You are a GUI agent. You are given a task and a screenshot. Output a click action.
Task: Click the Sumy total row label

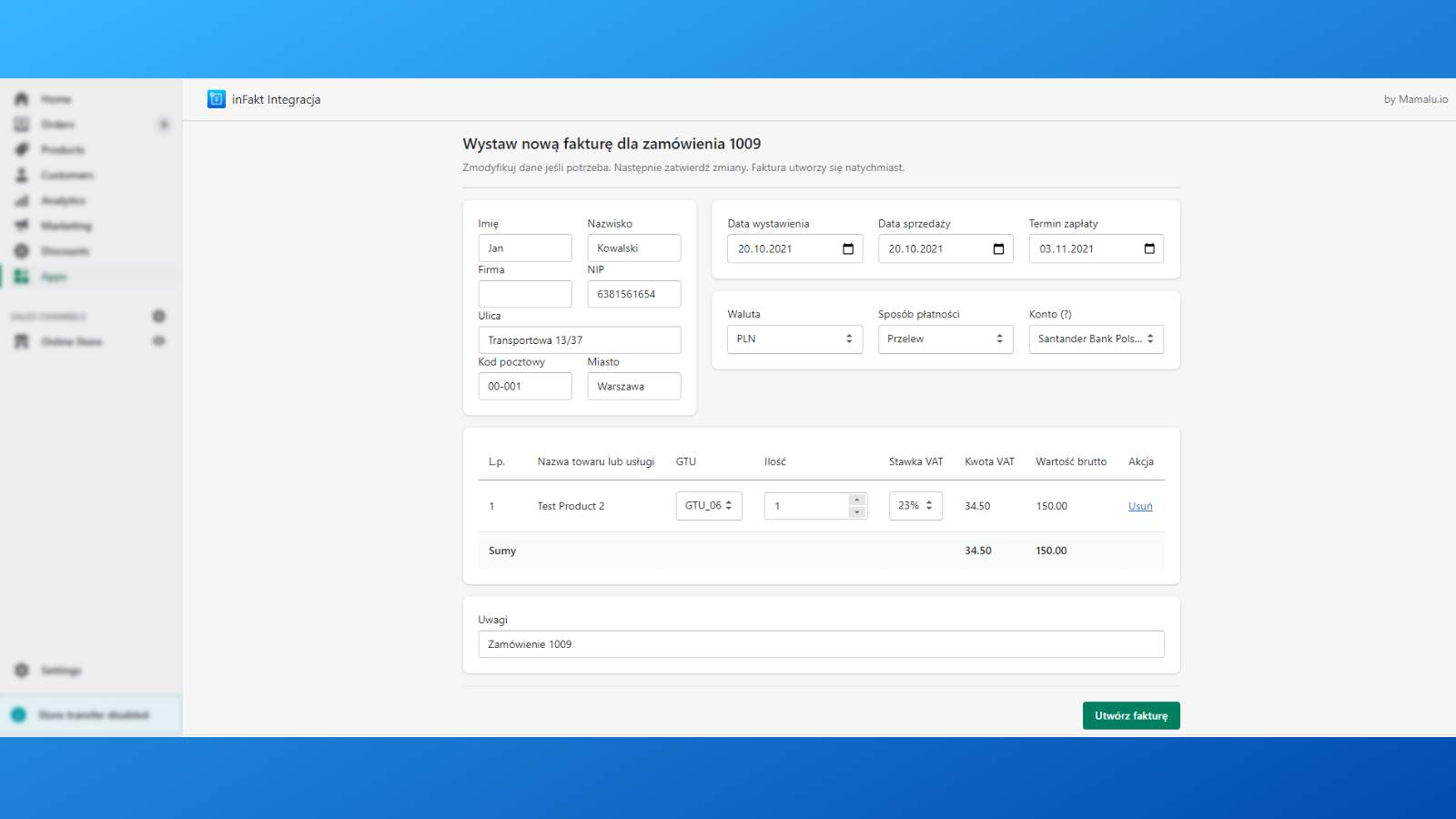[502, 551]
